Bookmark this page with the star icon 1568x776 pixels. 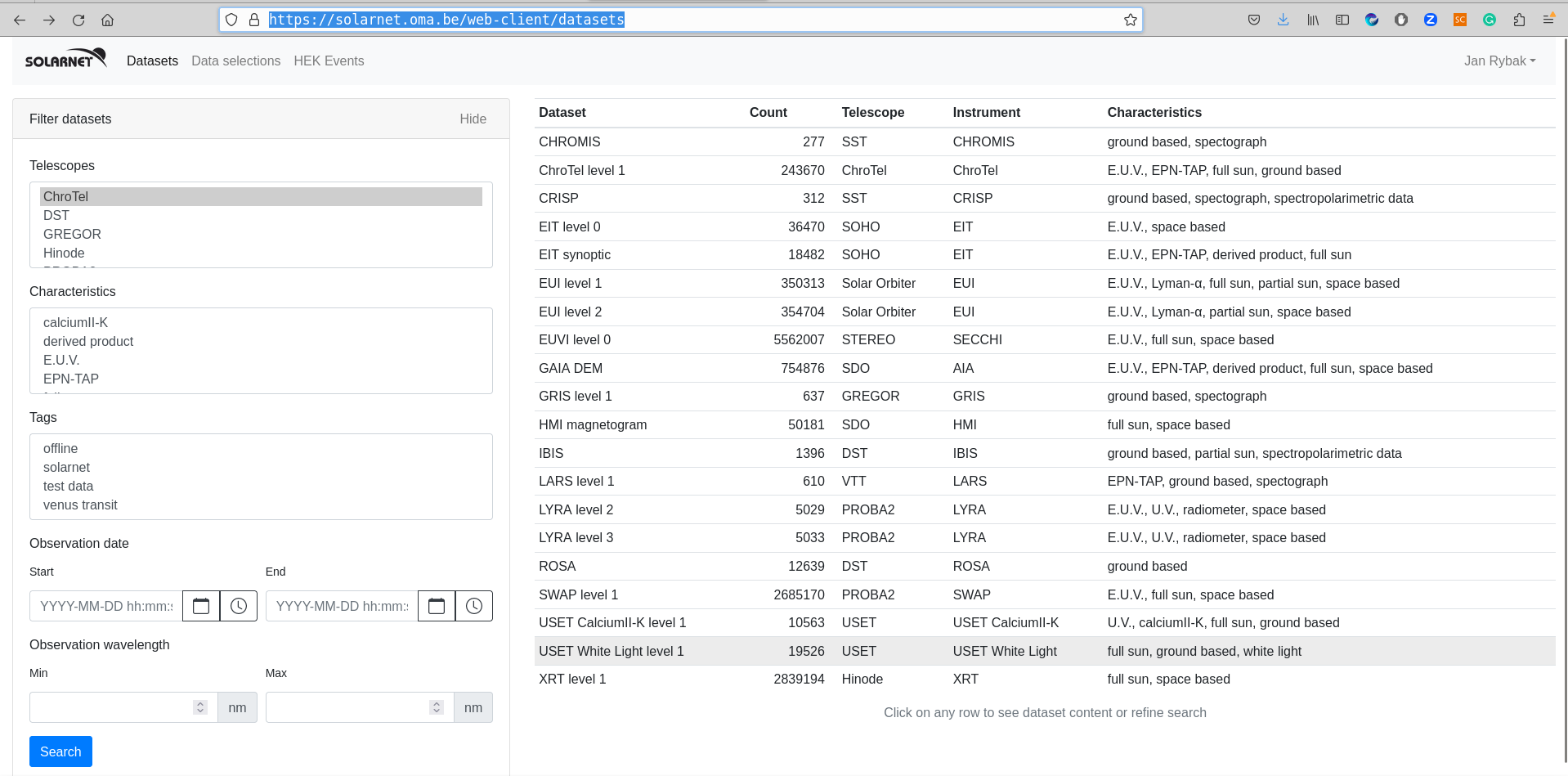(x=1130, y=20)
